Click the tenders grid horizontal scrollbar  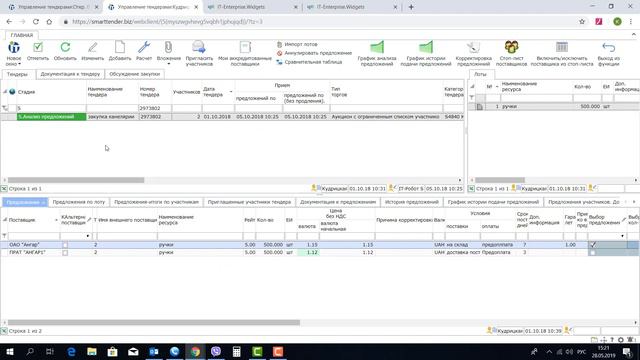pos(76,180)
